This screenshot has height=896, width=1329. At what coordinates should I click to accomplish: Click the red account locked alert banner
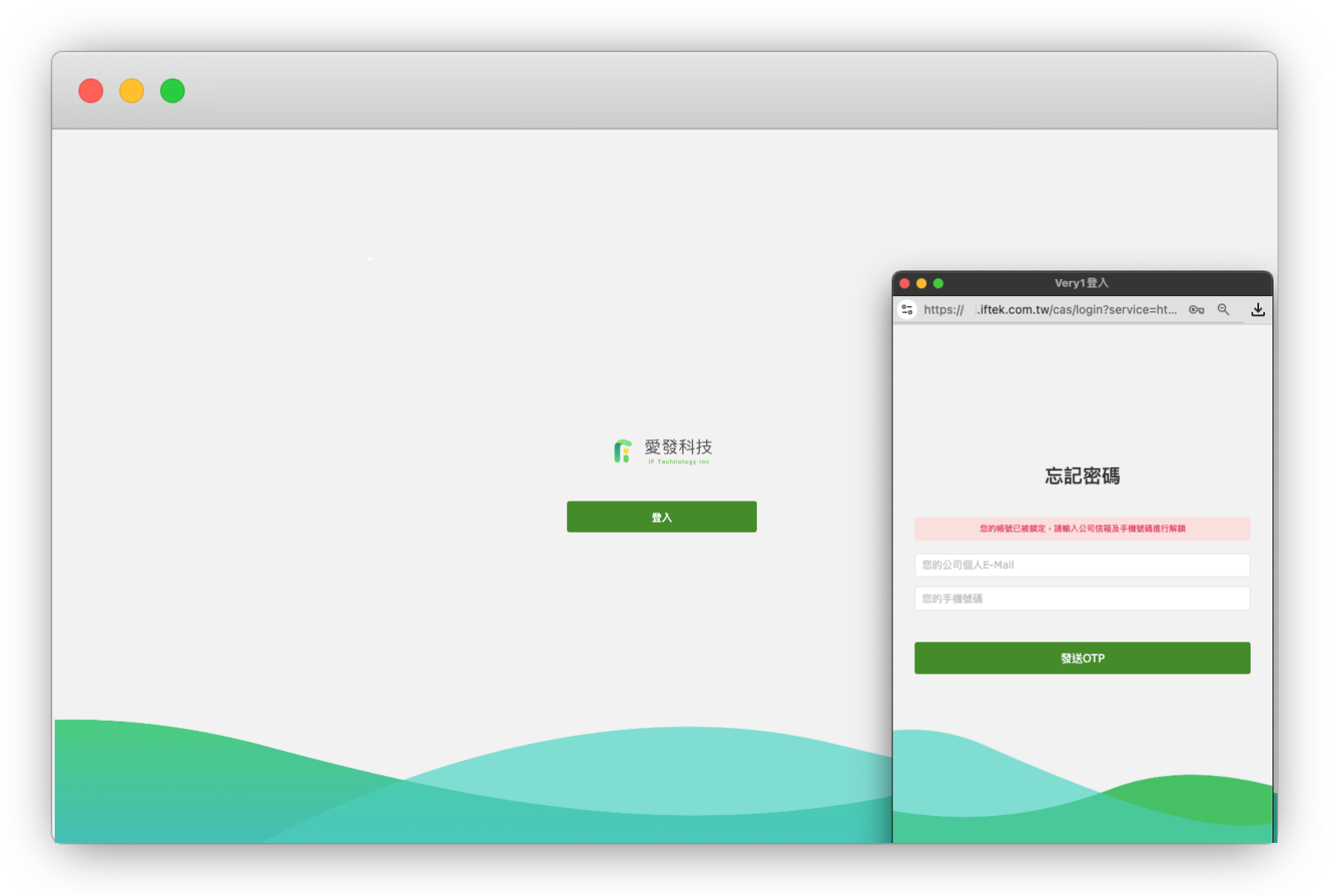pyautogui.click(x=1081, y=528)
